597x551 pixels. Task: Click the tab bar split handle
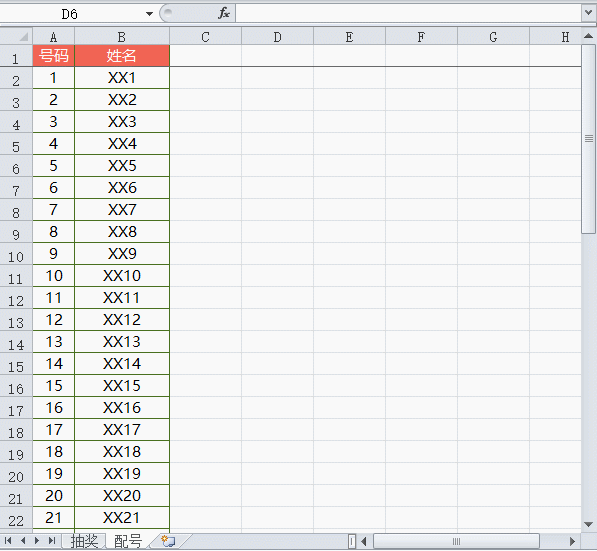(x=352, y=541)
